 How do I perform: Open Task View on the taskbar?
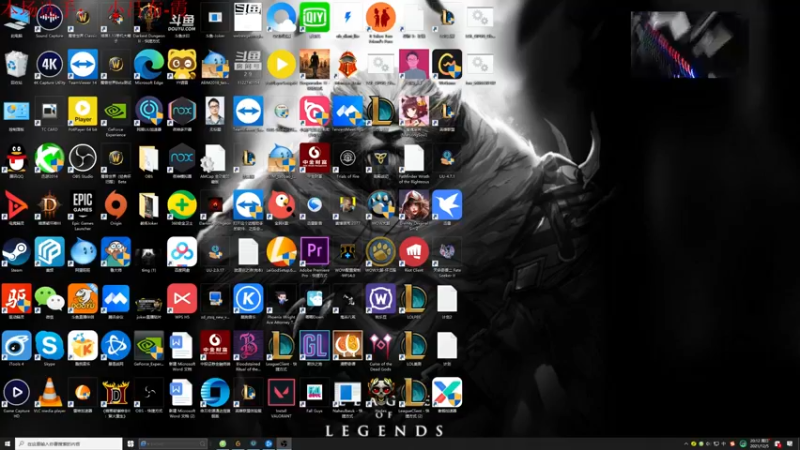pos(131,444)
